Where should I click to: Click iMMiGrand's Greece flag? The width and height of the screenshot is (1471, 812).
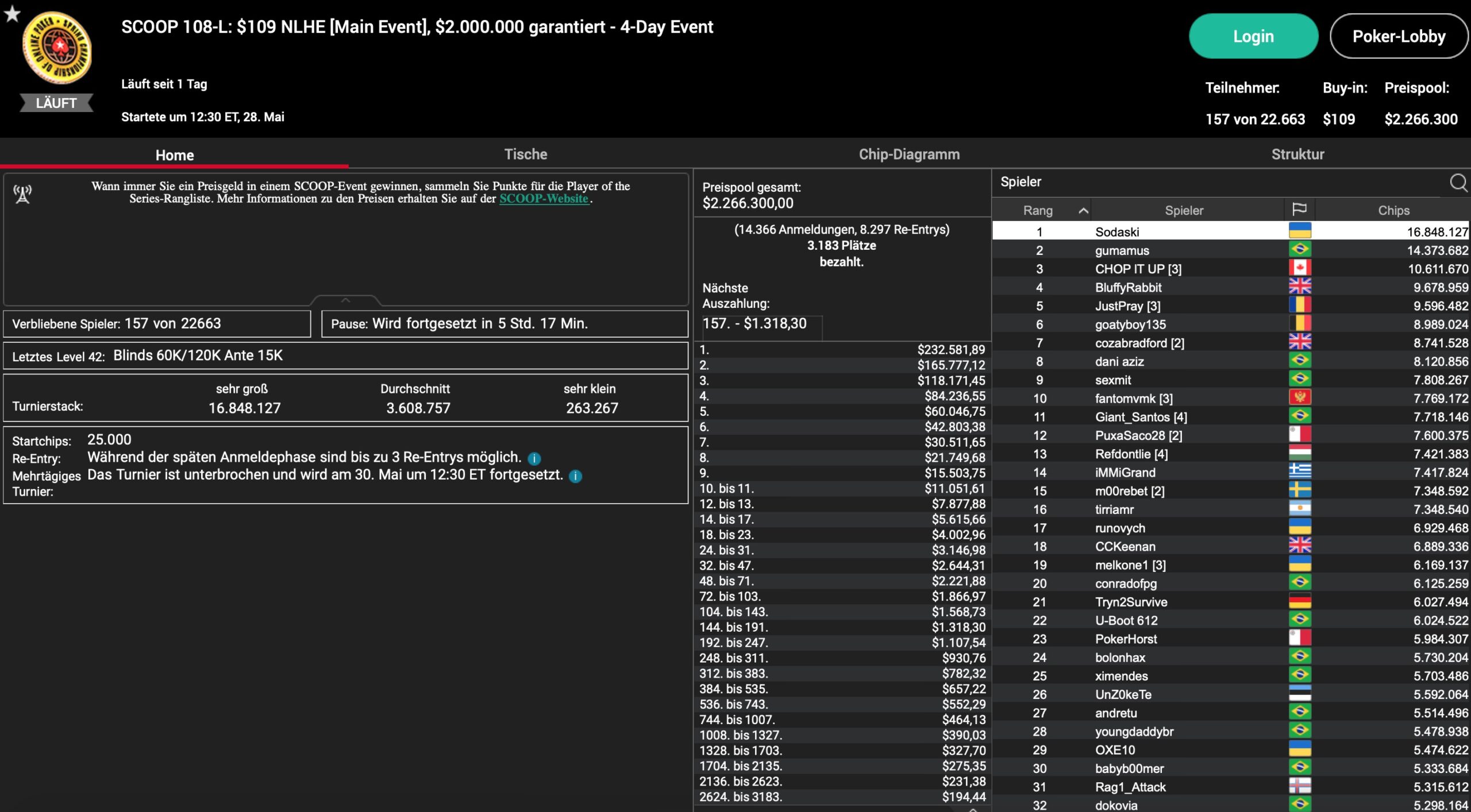[x=1300, y=471]
